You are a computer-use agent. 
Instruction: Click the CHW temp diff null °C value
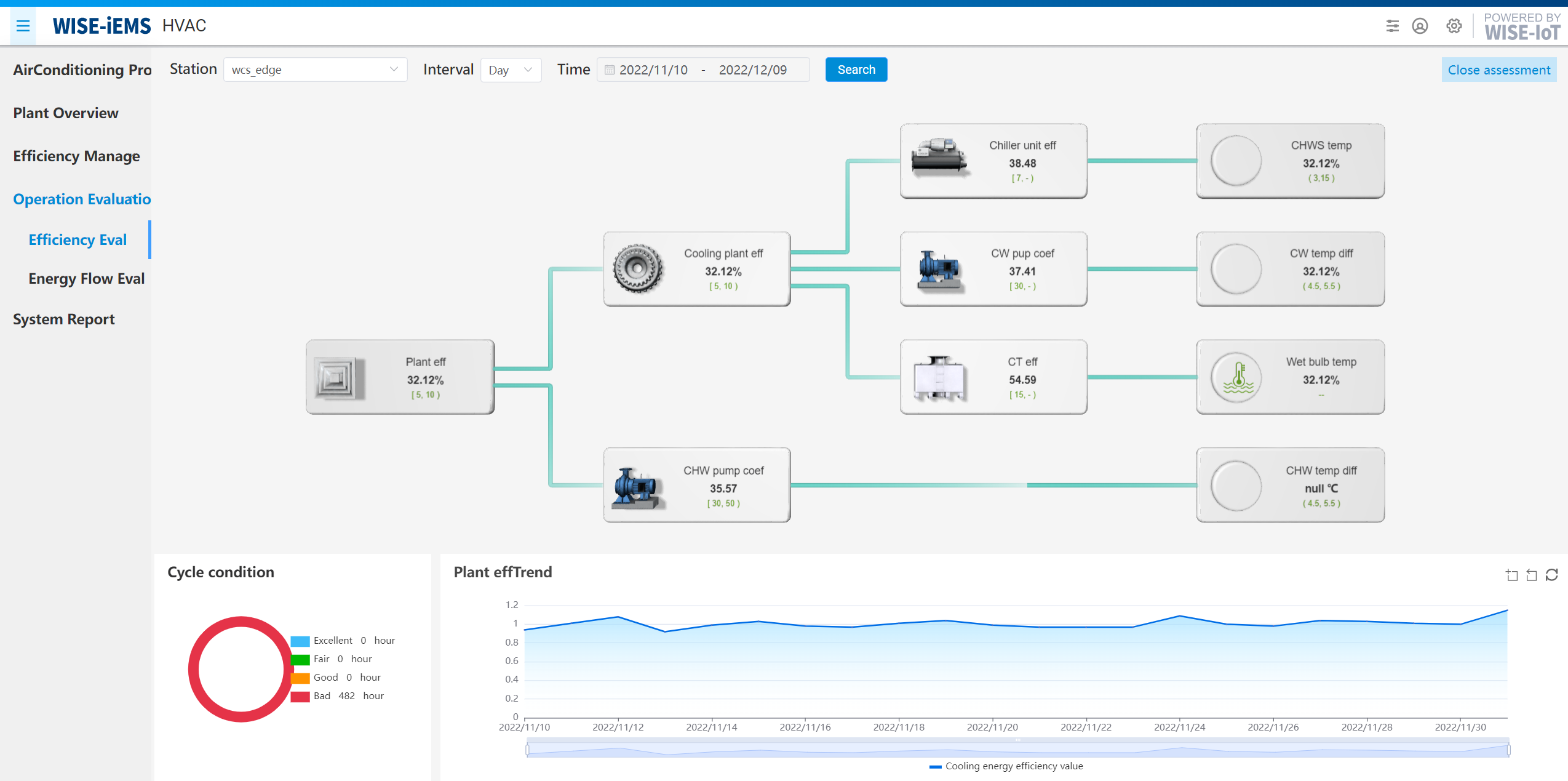point(1321,489)
